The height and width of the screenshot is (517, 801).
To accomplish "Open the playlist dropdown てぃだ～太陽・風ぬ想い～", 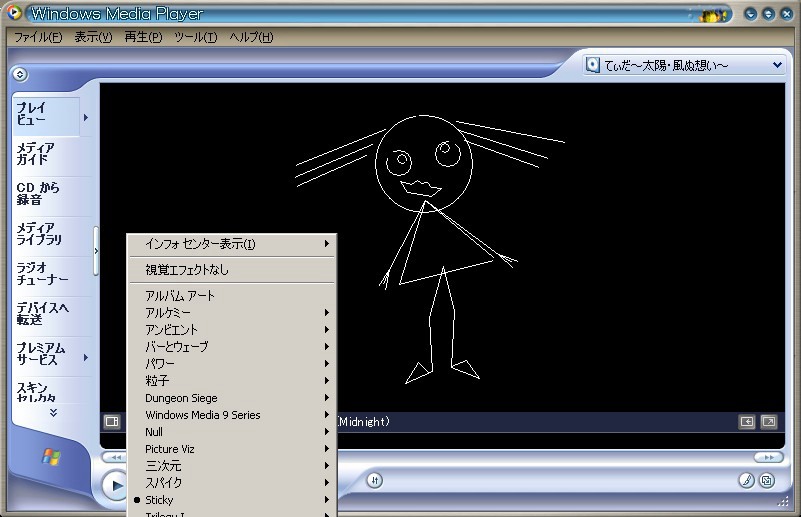I will pyautogui.click(x=685, y=65).
